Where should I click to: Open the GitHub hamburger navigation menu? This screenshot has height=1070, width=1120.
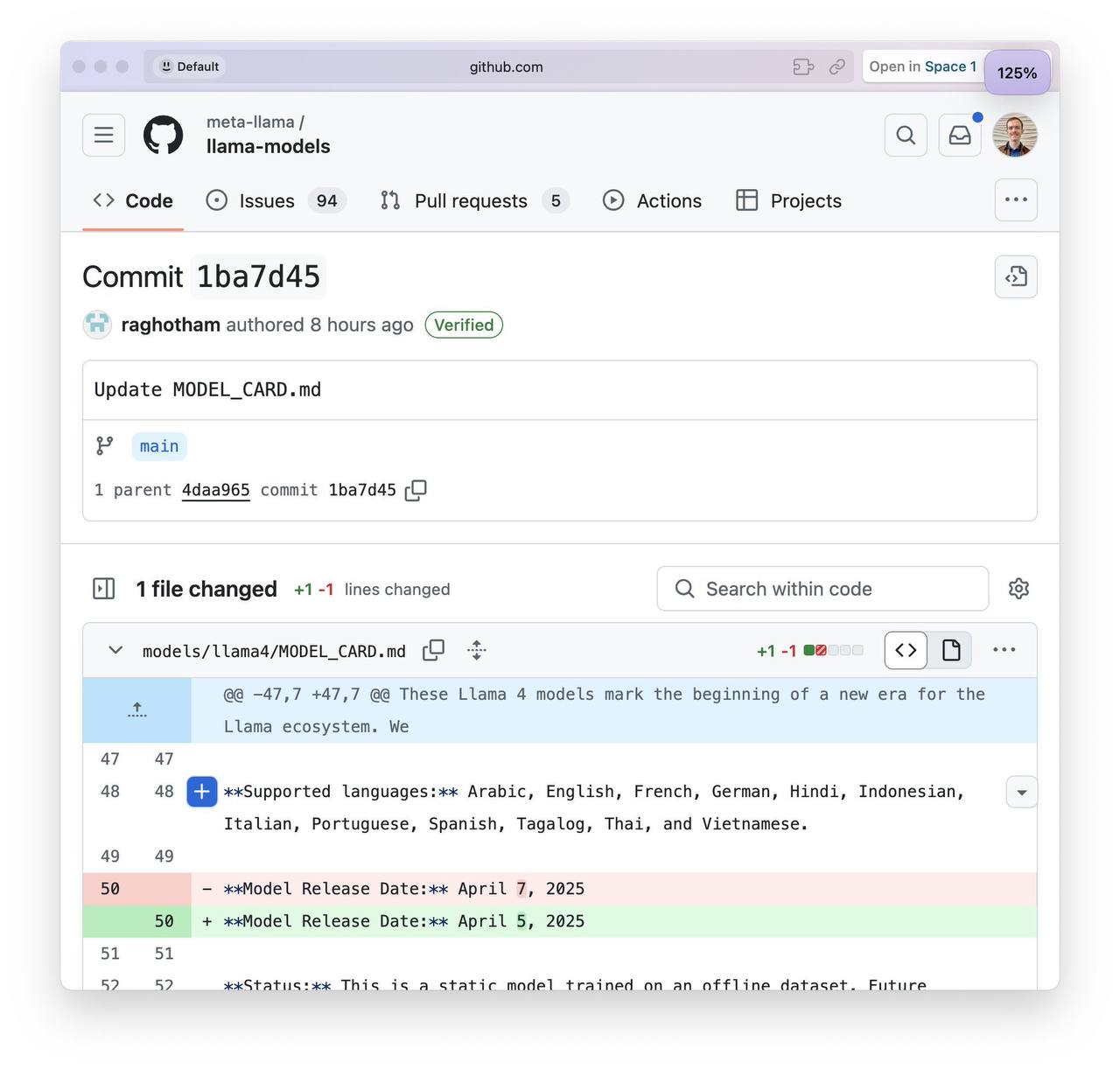pyautogui.click(x=104, y=135)
